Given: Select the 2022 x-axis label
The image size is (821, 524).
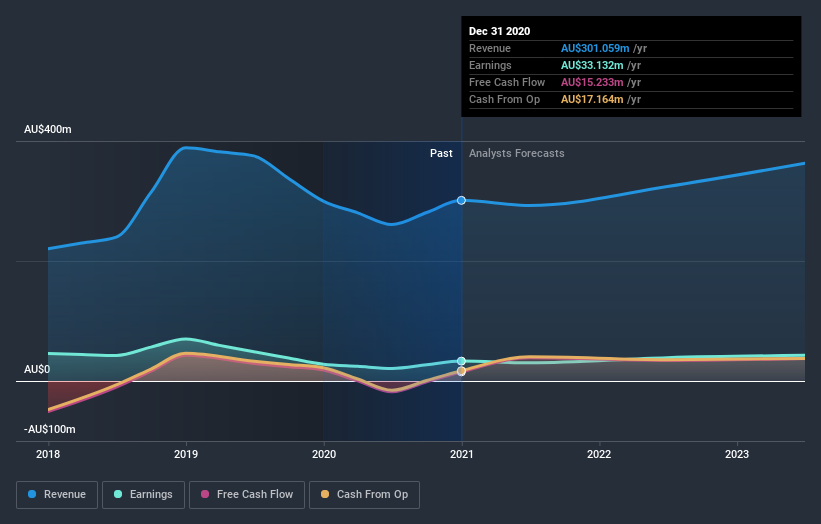Looking at the screenshot, I should pos(599,454).
